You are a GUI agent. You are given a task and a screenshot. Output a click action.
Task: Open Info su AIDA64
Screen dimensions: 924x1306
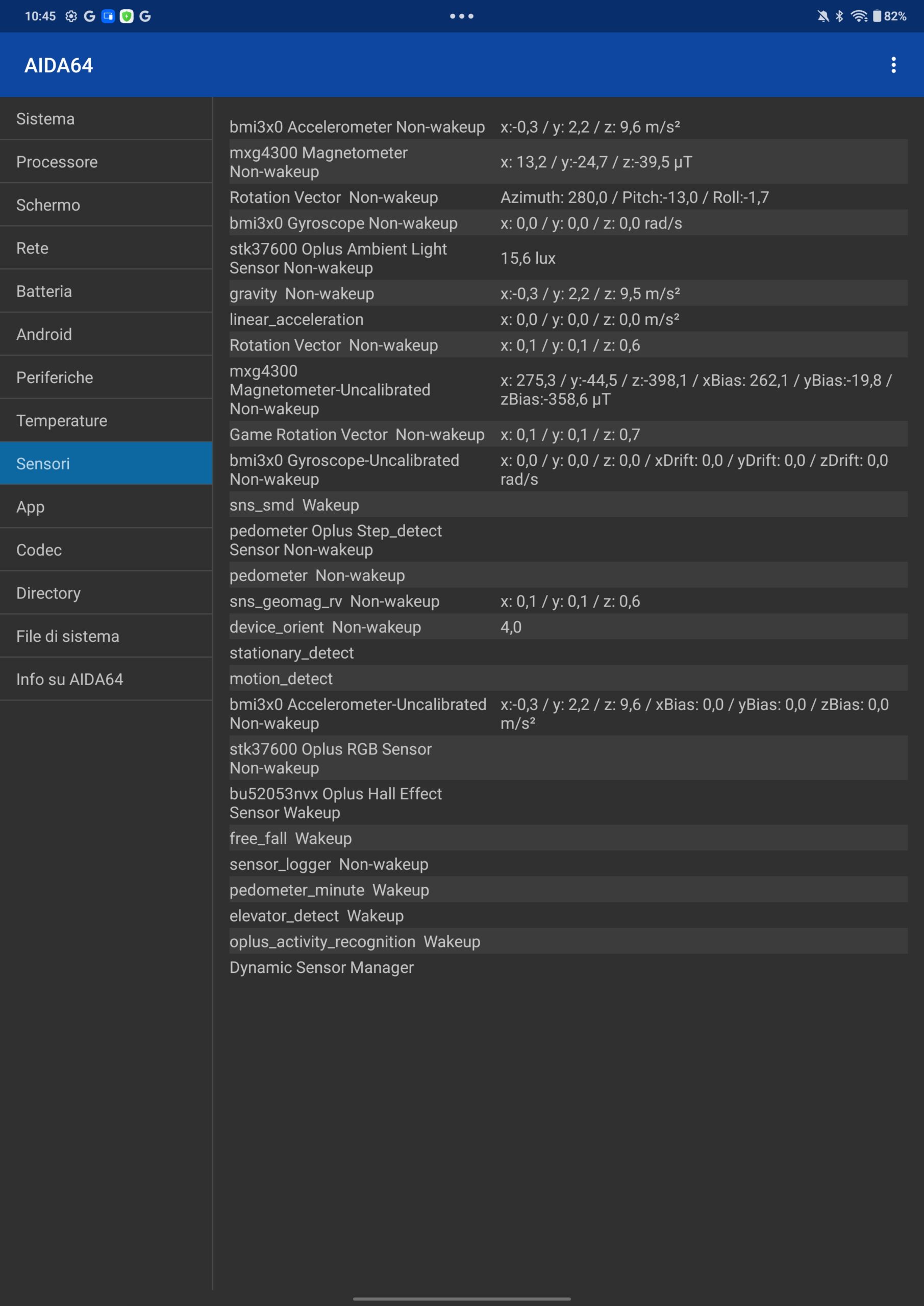point(107,679)
